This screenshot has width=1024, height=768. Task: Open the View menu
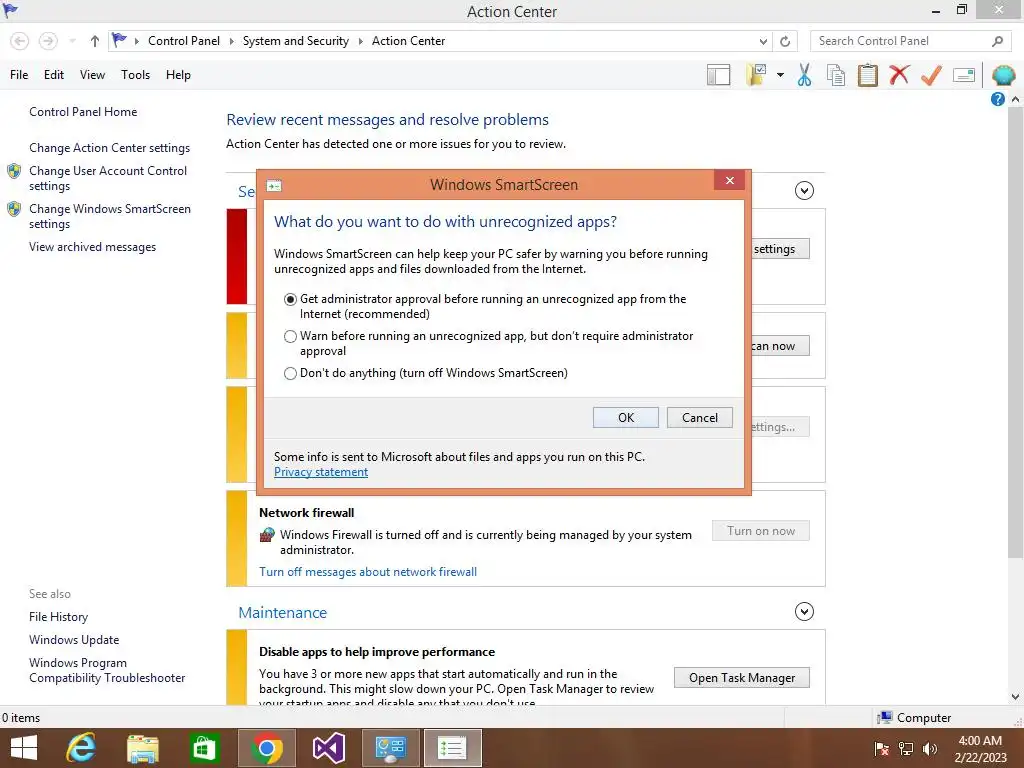92,75
